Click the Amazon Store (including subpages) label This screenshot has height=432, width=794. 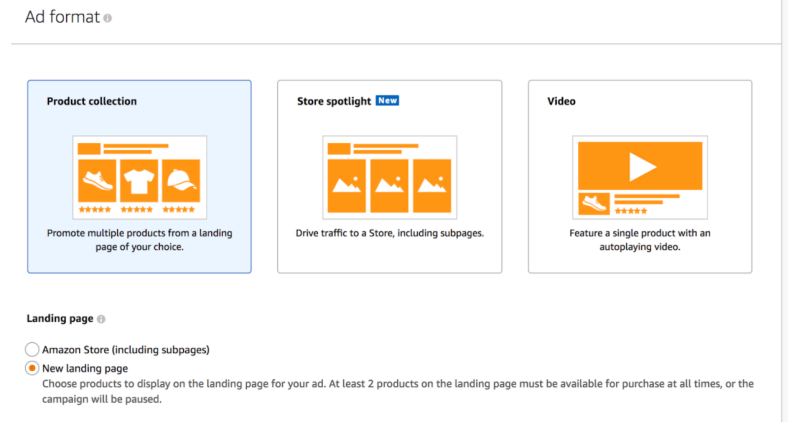pyautogui.click(x=126, y=350)
